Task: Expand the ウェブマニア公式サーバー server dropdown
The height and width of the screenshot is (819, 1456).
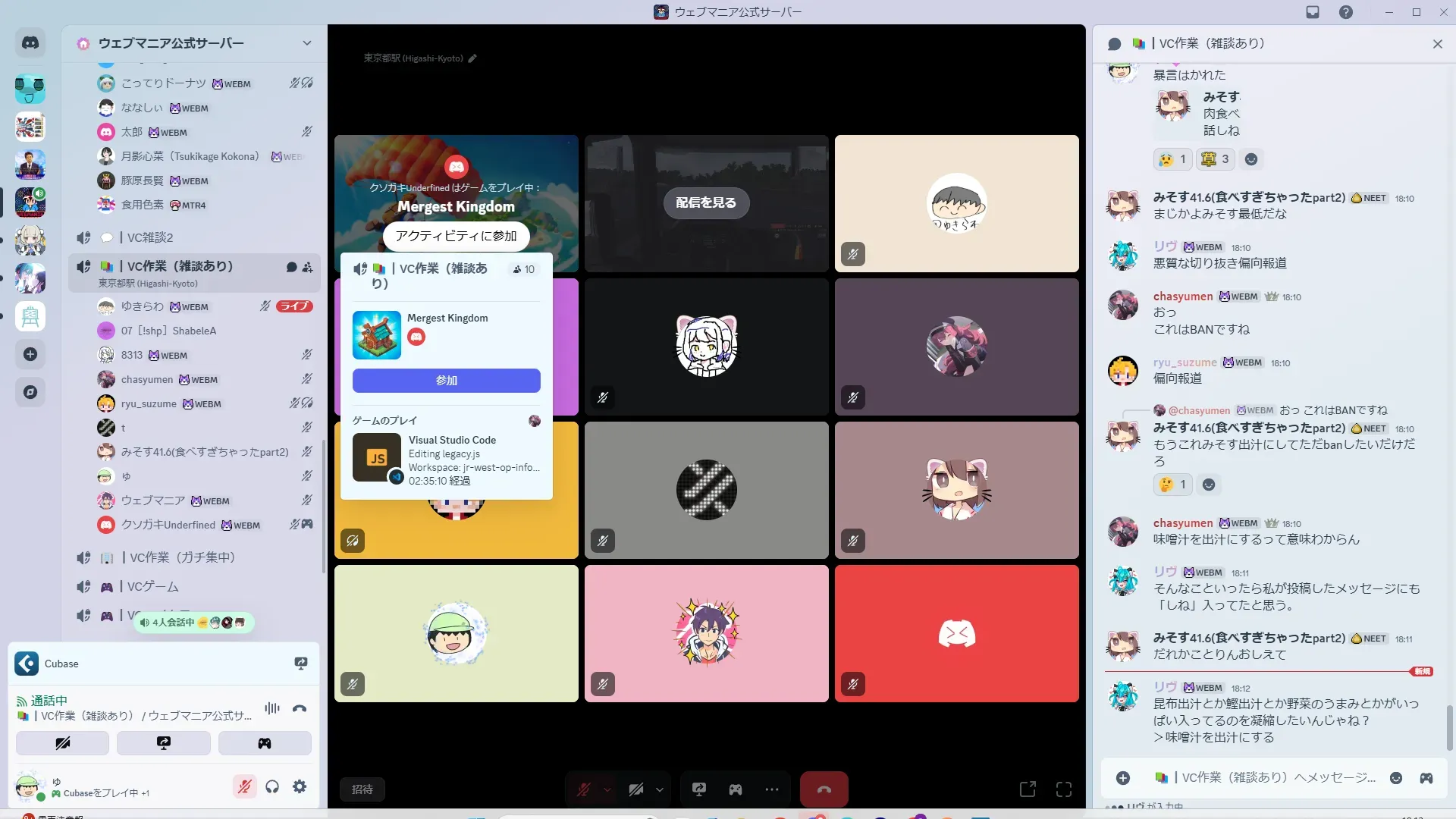Action: click(306, 43)
